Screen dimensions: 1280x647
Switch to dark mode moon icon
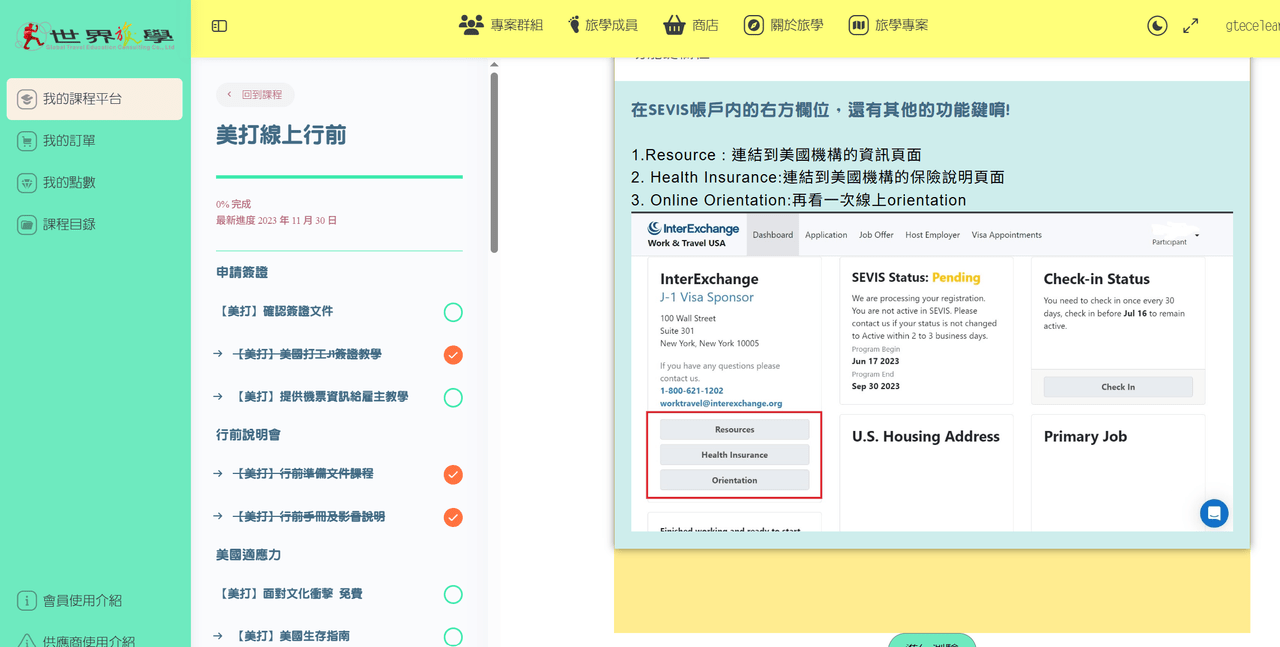click(x=1157, y=26)
